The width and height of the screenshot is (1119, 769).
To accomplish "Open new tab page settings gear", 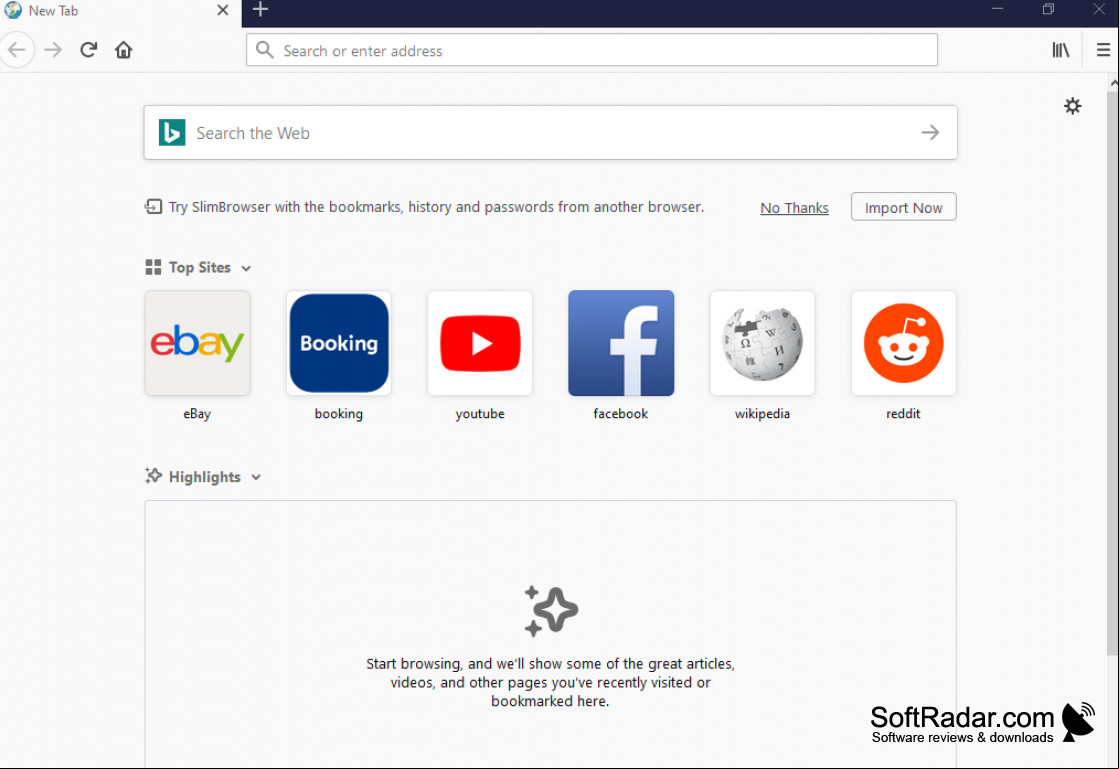I will [1073, 106].
